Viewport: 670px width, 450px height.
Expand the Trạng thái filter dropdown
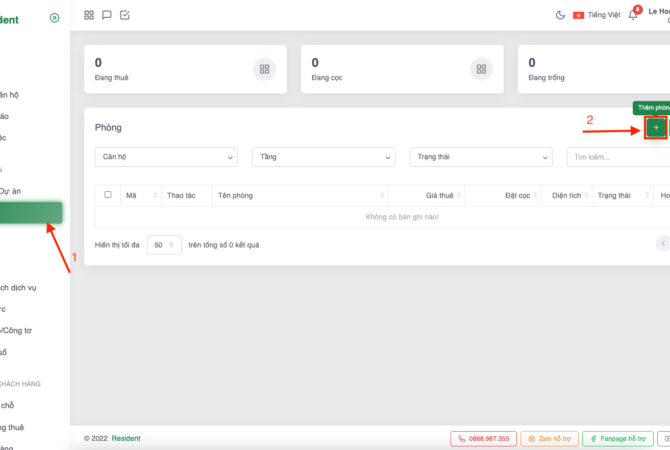480,157
